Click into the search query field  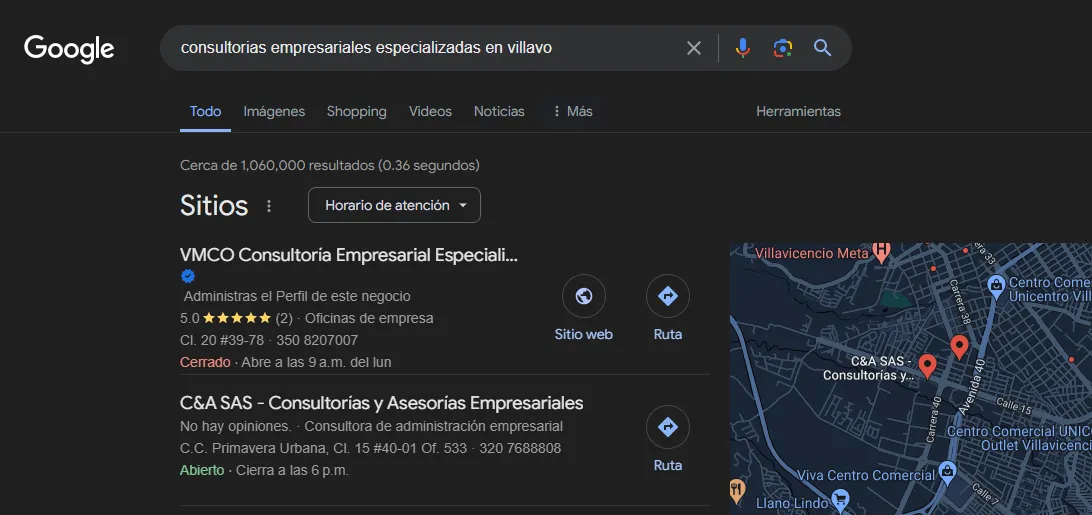(x=425, y=48)
